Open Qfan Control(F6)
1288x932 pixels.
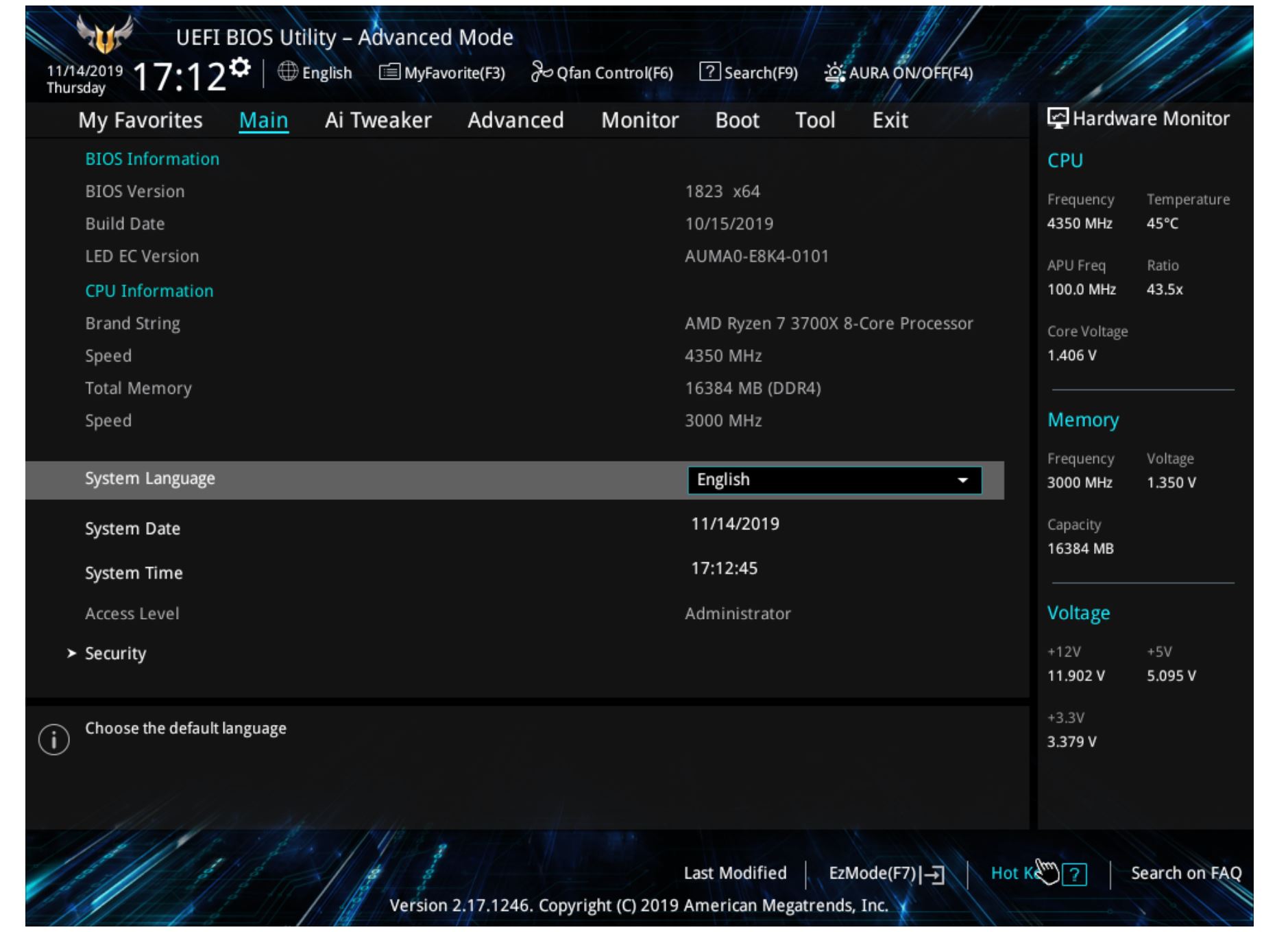[602, 73]
